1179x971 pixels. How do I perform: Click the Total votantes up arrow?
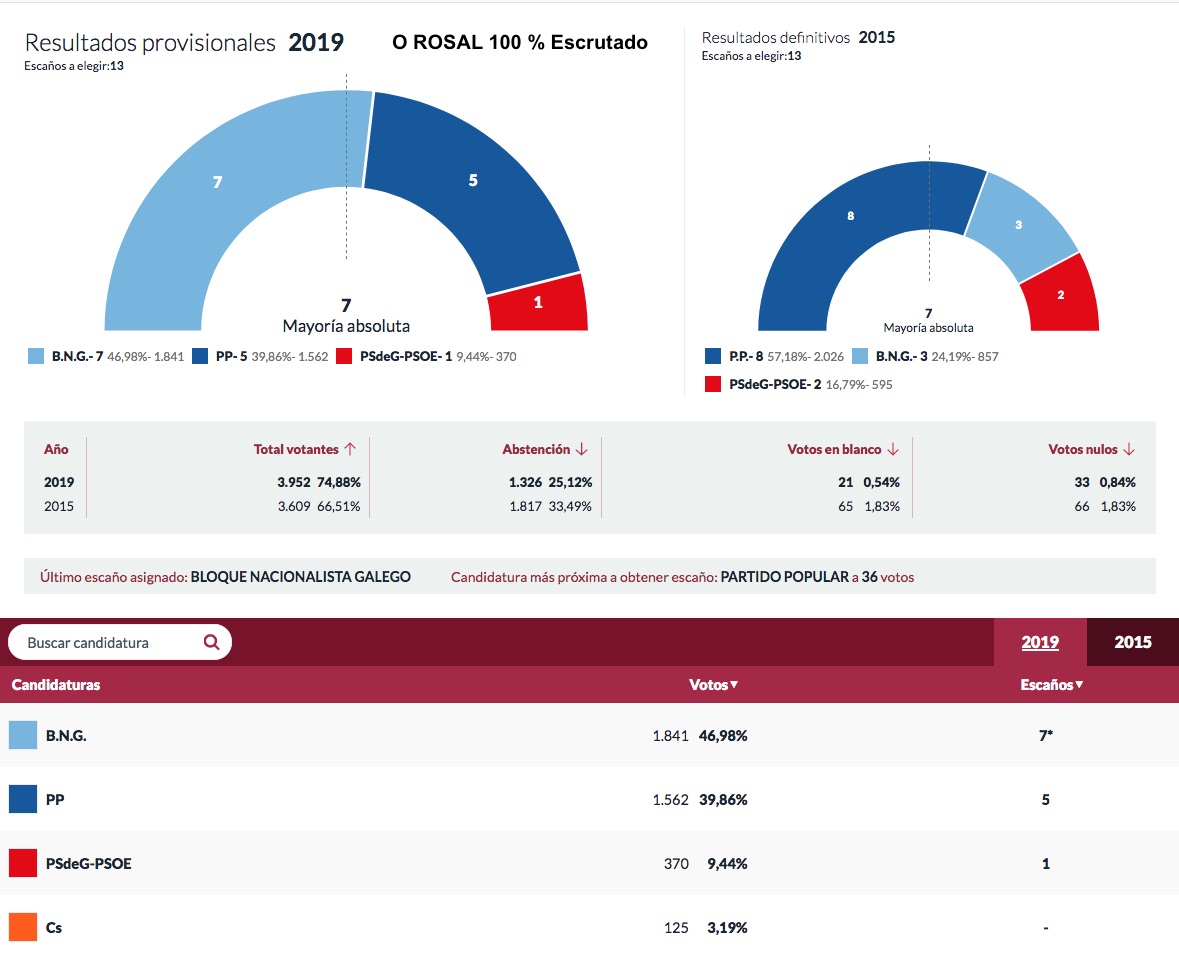[350, 449]
